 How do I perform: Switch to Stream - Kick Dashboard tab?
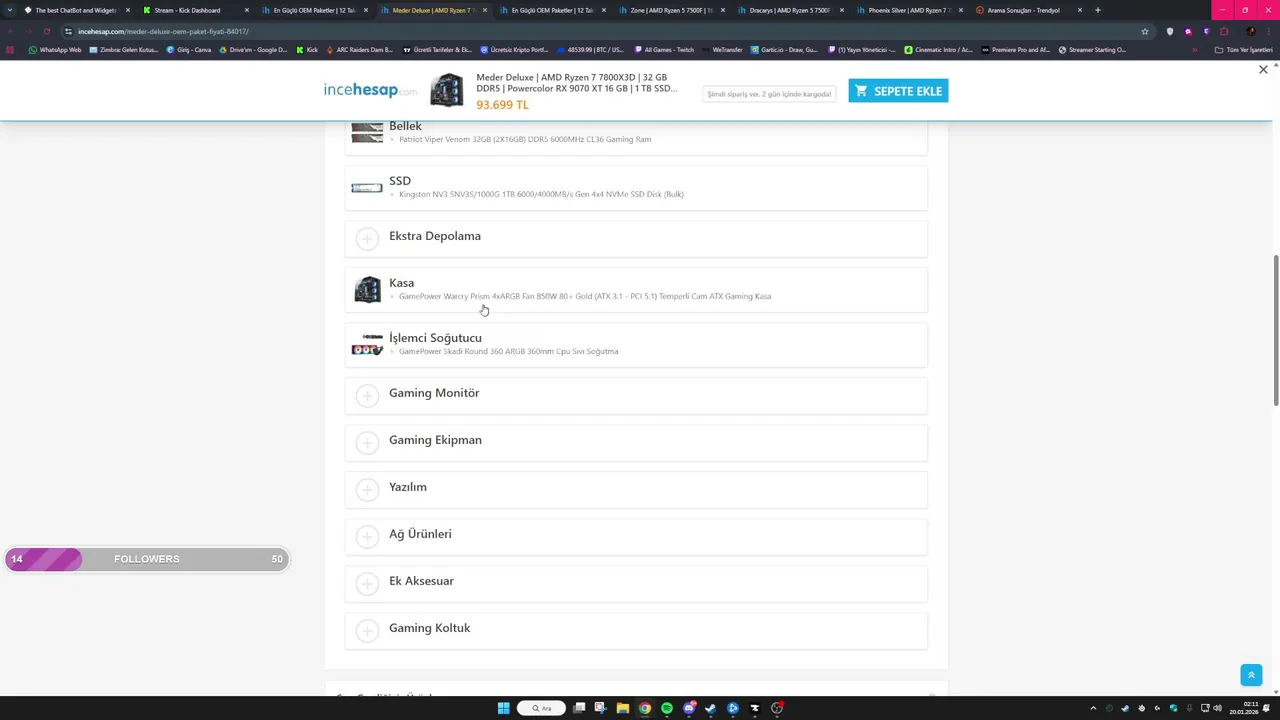[195, 10]
